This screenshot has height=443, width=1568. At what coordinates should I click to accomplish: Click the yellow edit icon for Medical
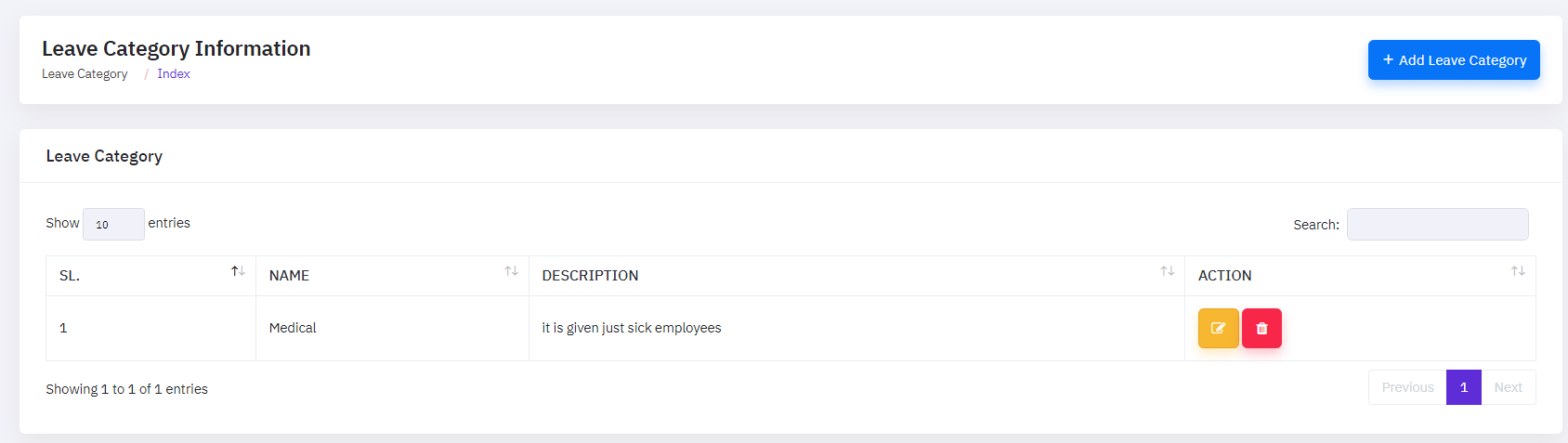coord(1218,328)
